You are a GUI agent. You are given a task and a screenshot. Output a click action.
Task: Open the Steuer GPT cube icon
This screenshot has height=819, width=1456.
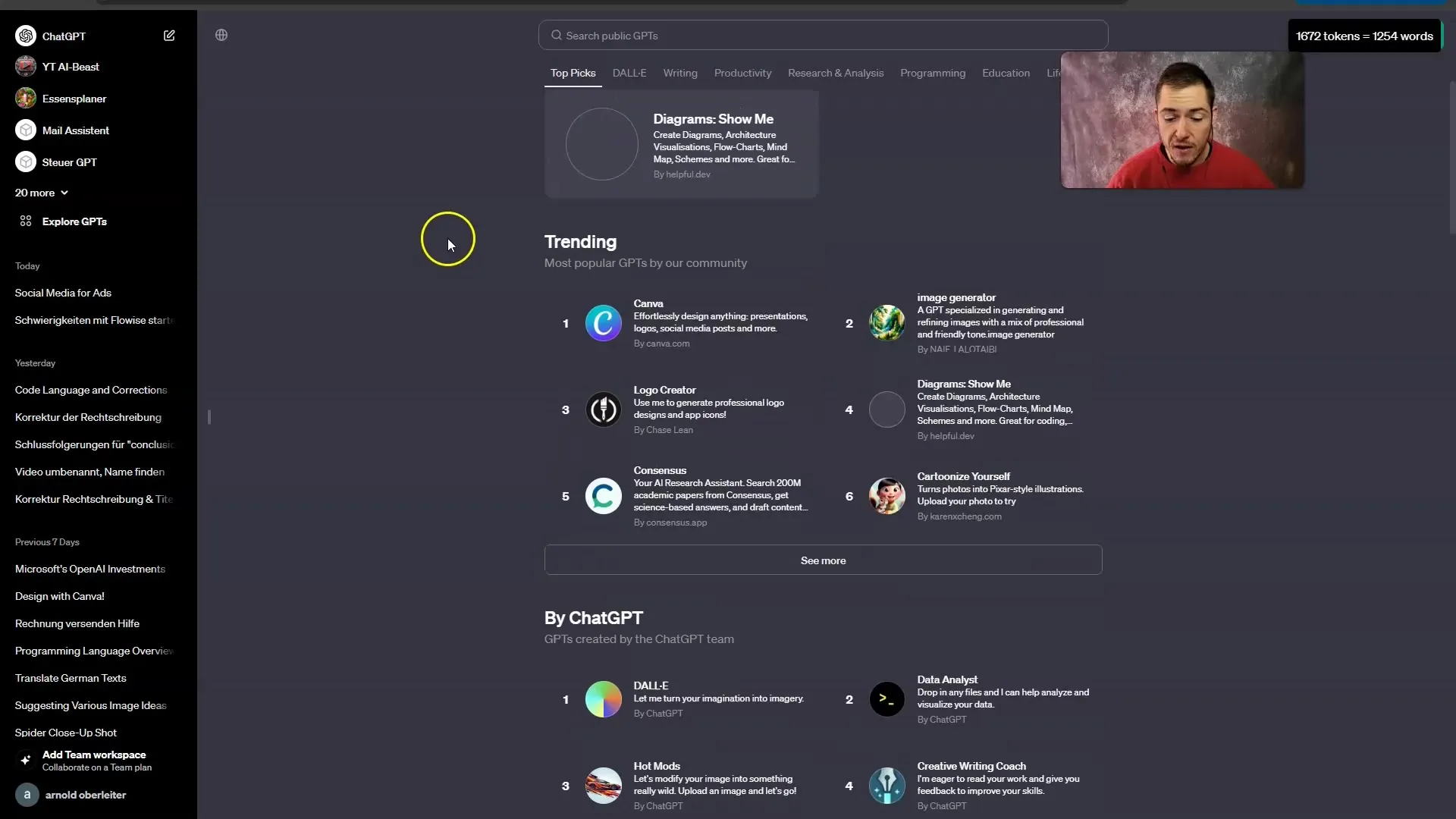(x=26, y=162)
